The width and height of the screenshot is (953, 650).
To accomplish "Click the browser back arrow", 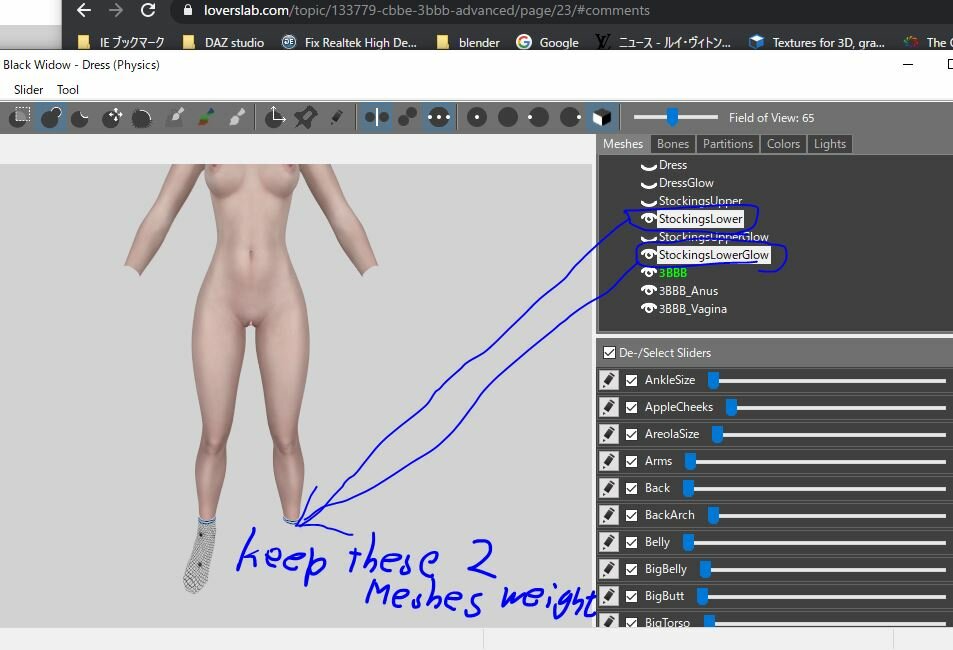I will click(84, 10).
